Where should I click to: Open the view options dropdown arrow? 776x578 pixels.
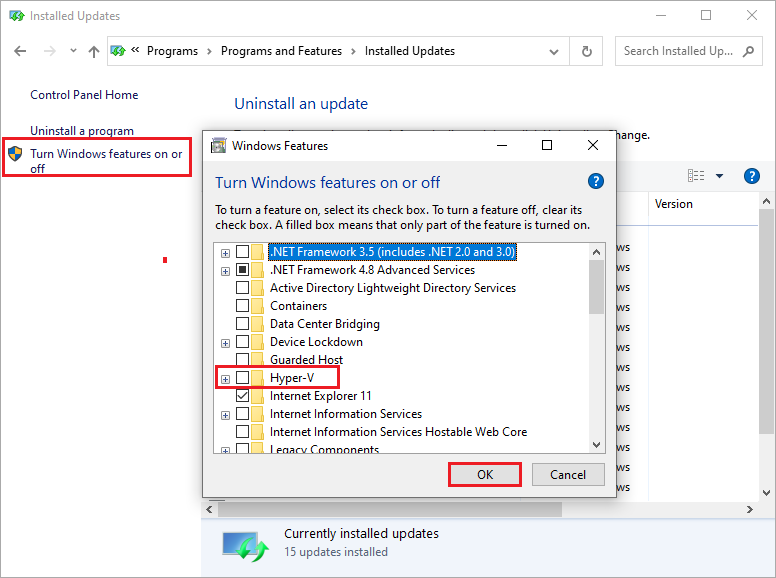coord(720,176)
